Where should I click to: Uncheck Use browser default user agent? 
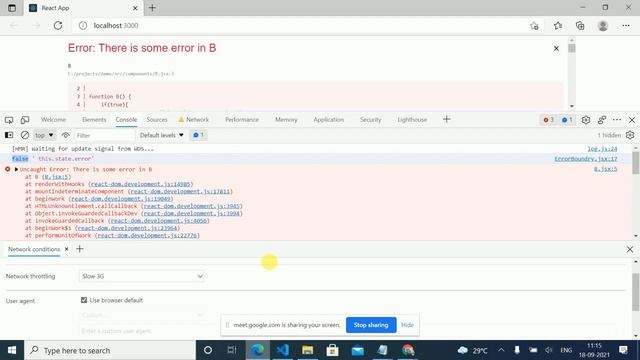84,300
